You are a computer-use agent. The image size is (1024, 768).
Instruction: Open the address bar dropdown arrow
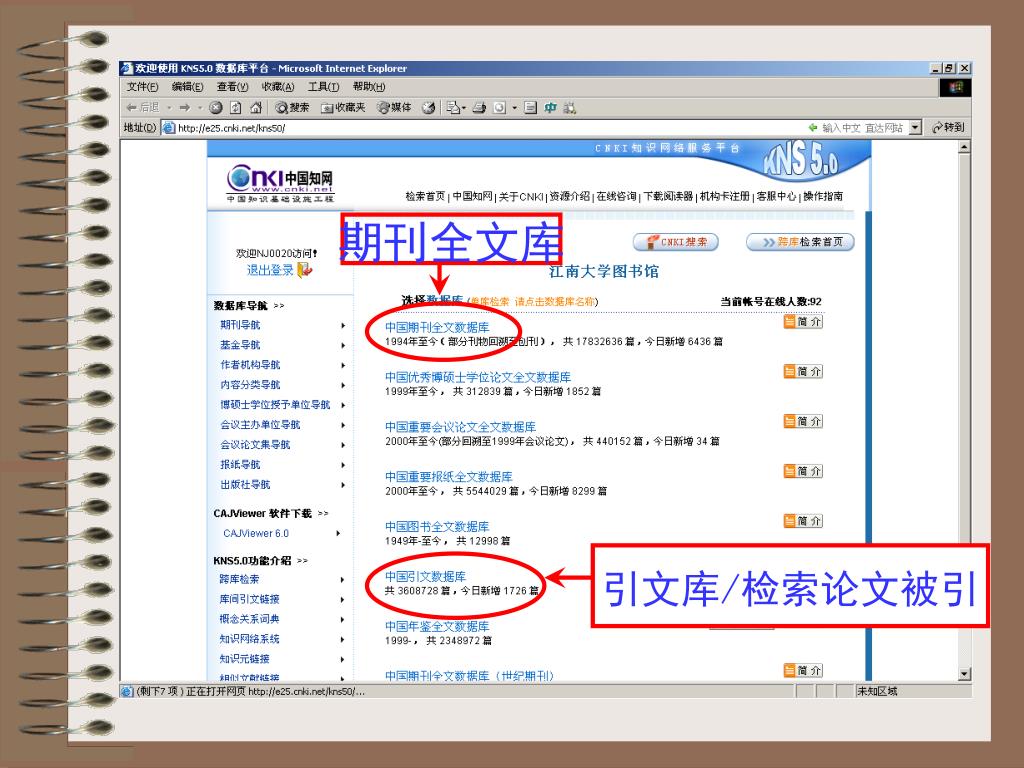[916, 127]
